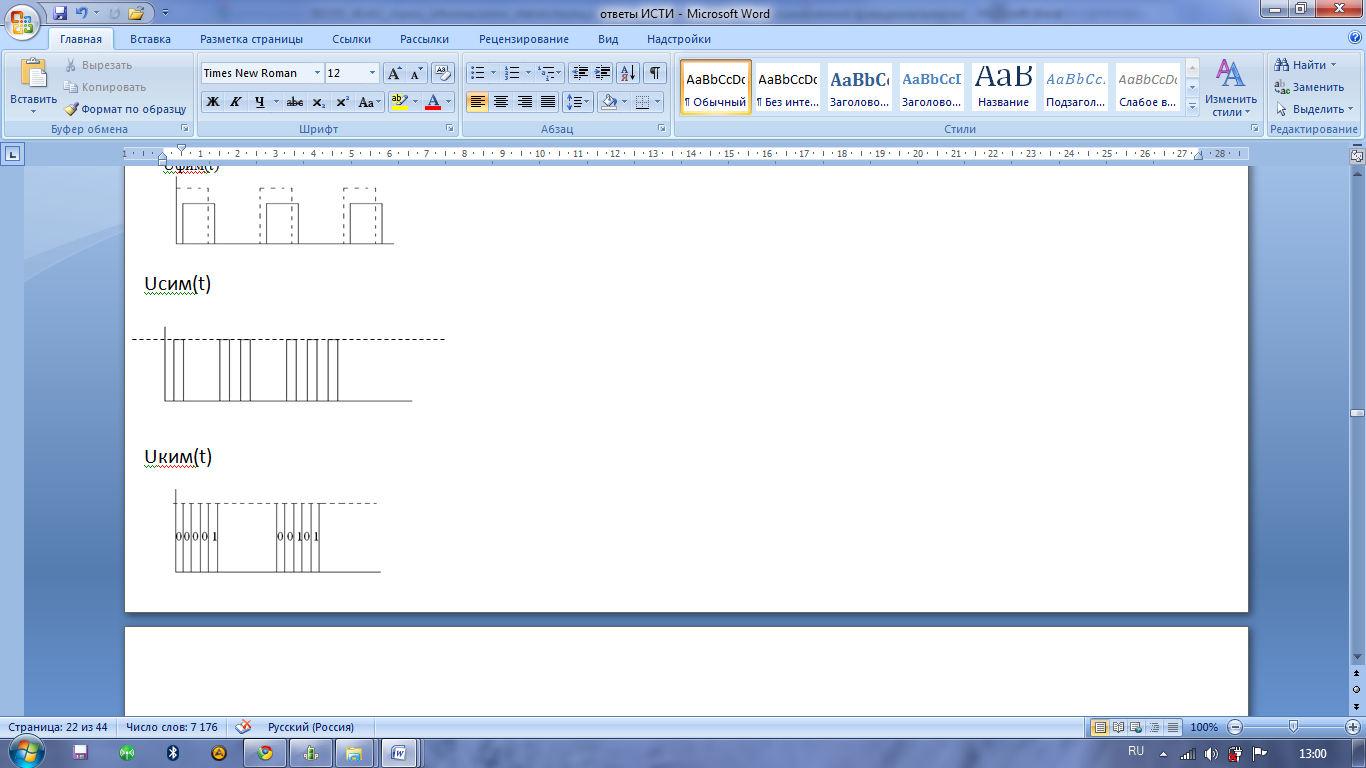Apply shading paint bucket
Screen dimensions: 1366x768
point(608,102)
